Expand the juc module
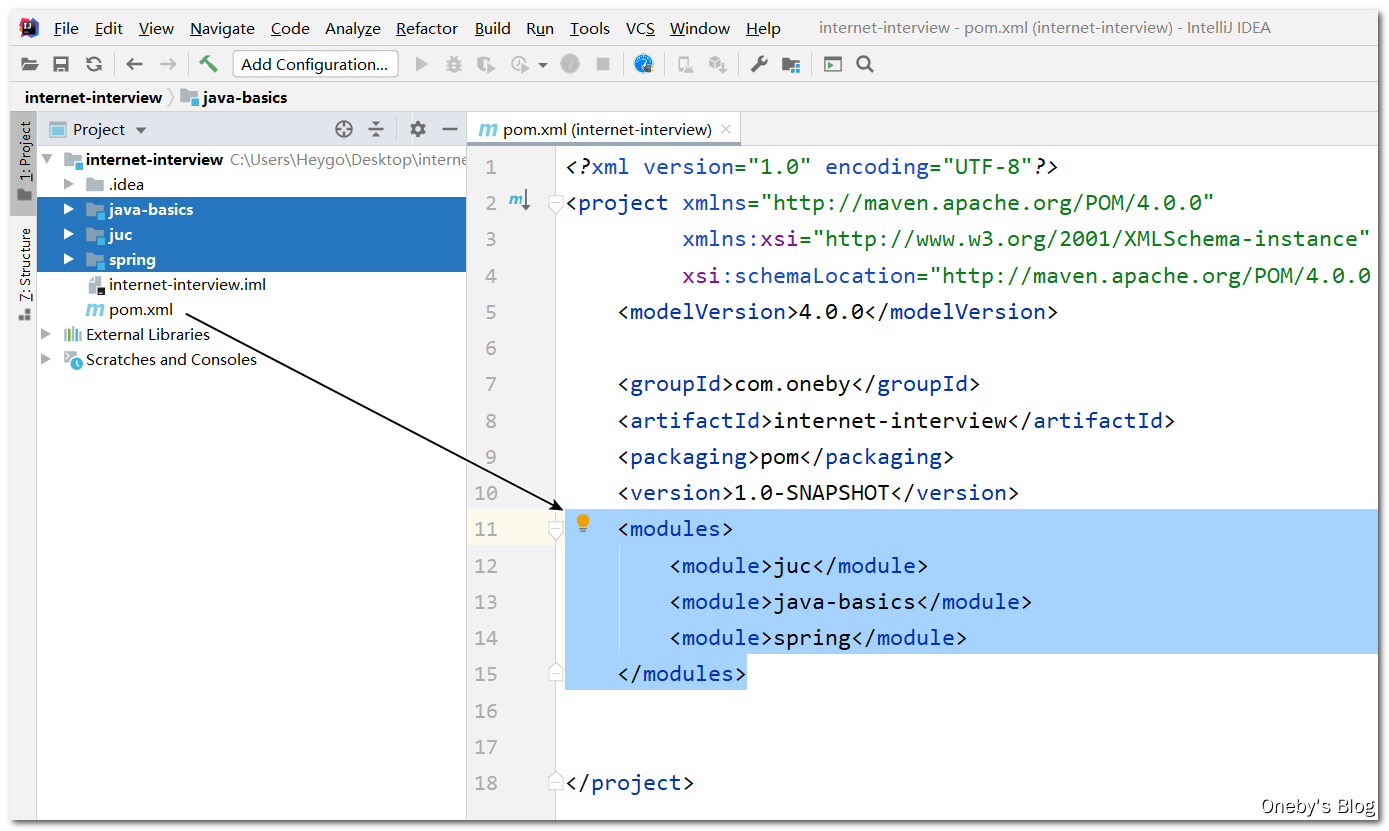Viewport: 1389px width, 831px height. (x=69, y=234)
